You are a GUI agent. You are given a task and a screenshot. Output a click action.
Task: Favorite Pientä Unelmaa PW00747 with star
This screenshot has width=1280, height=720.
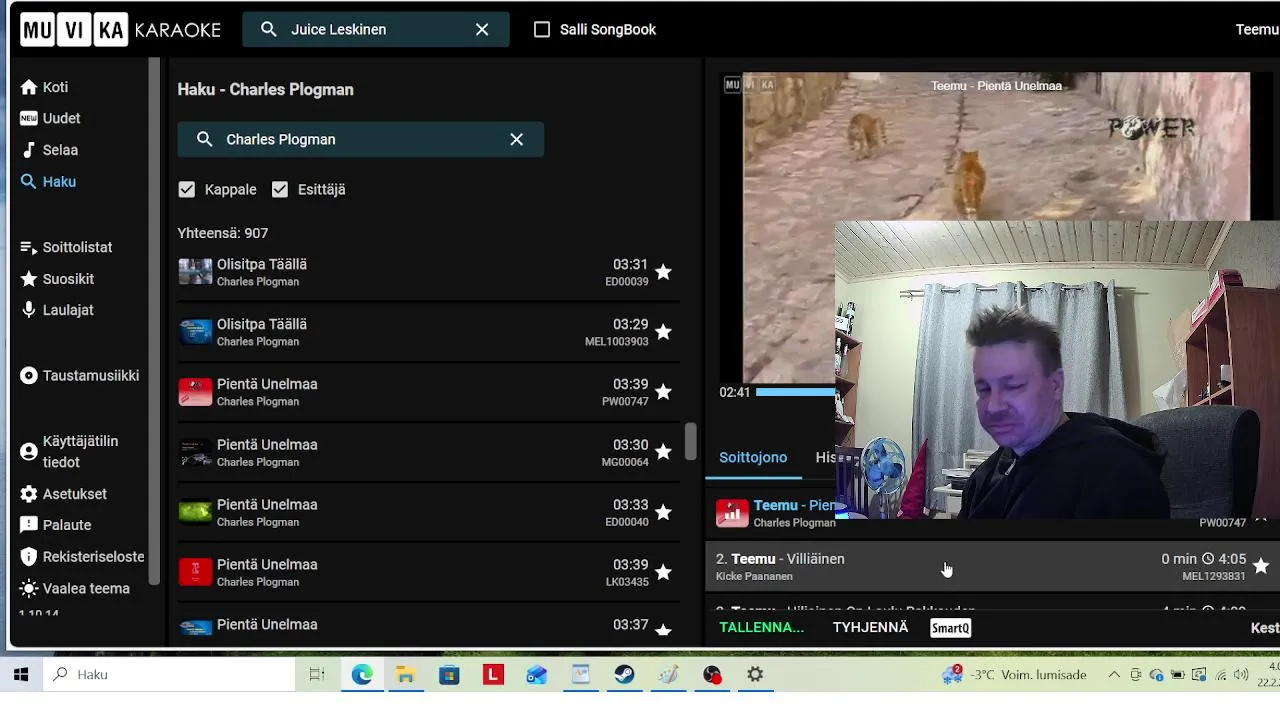(663, 392)
